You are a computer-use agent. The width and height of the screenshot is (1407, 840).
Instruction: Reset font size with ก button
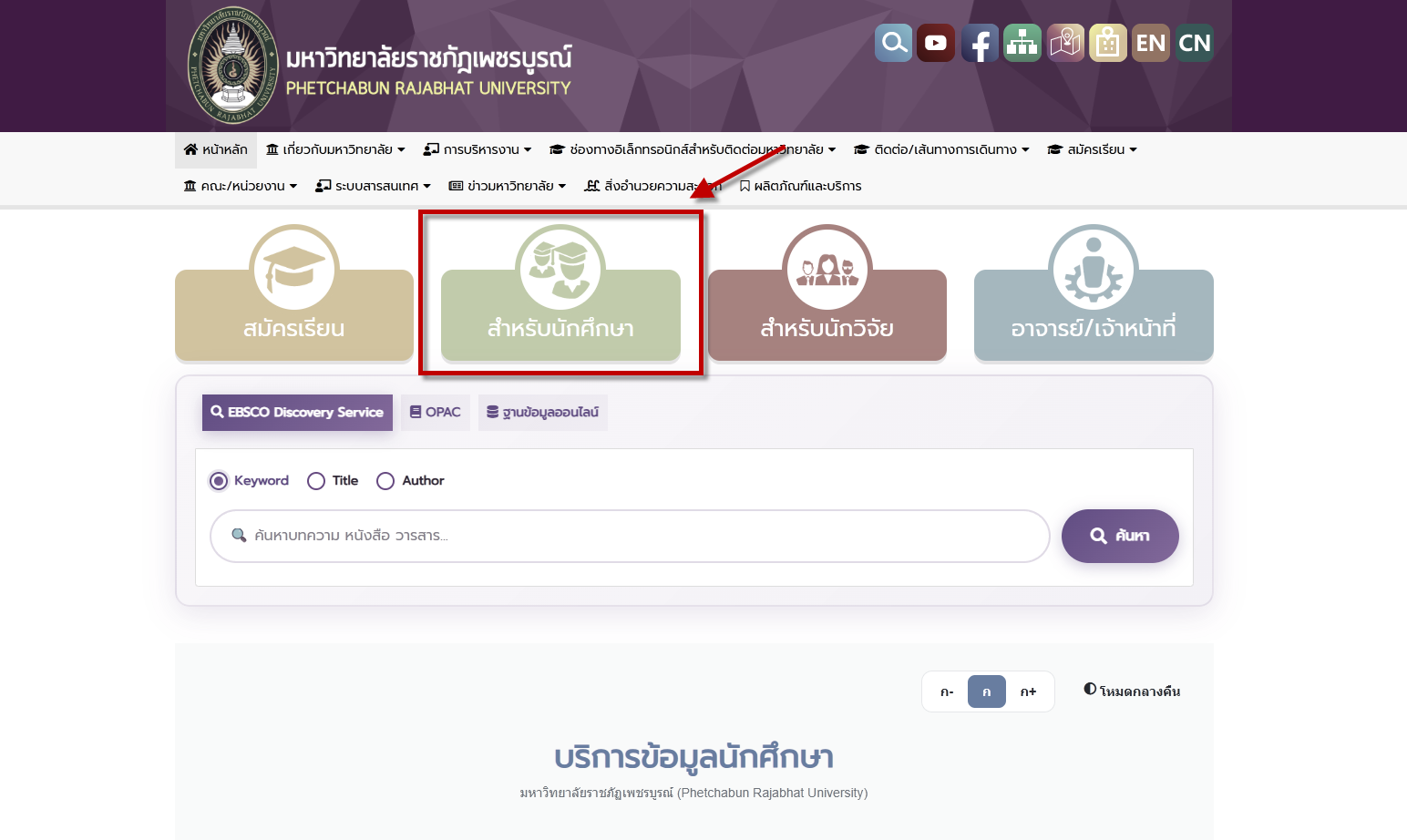point(987,691)
